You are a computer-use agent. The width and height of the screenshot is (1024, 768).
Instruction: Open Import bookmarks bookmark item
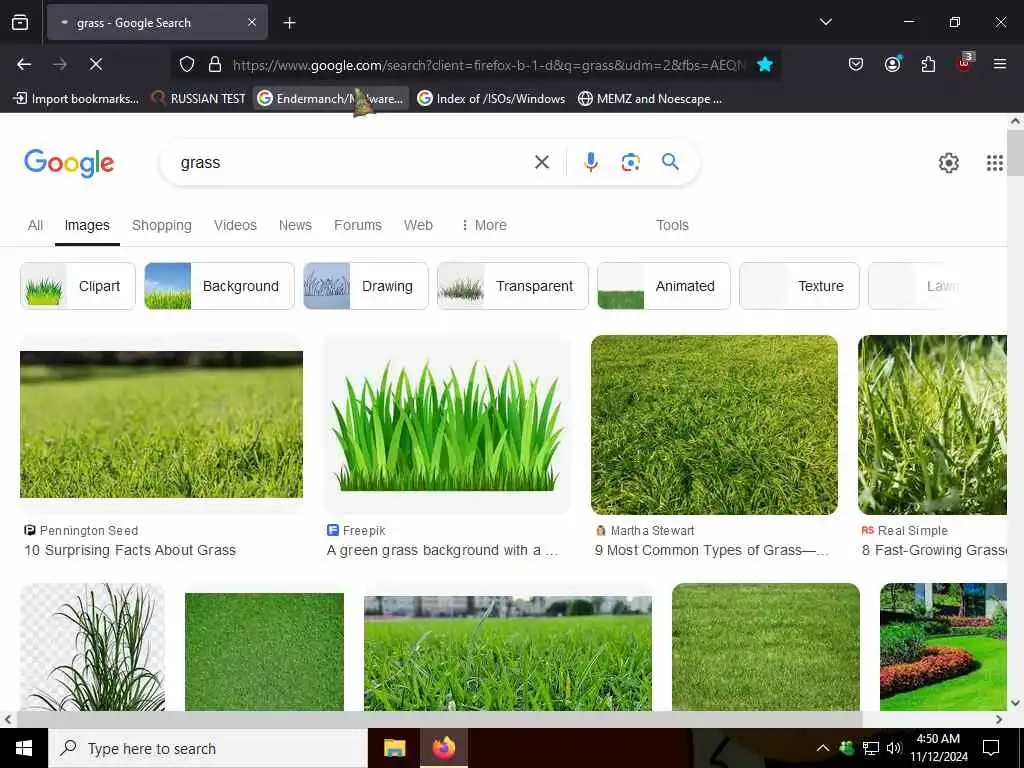(76, 99)
